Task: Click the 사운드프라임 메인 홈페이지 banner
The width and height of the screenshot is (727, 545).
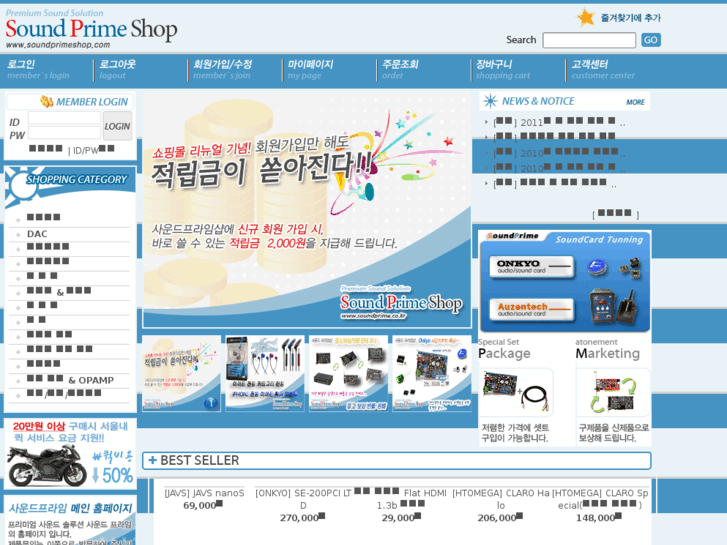Action: 70,520
